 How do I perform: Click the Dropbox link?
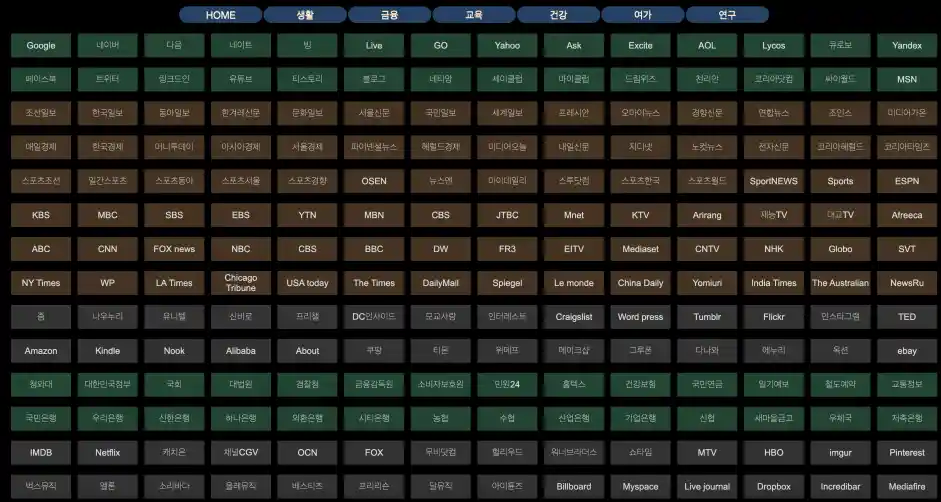point(774,486)
